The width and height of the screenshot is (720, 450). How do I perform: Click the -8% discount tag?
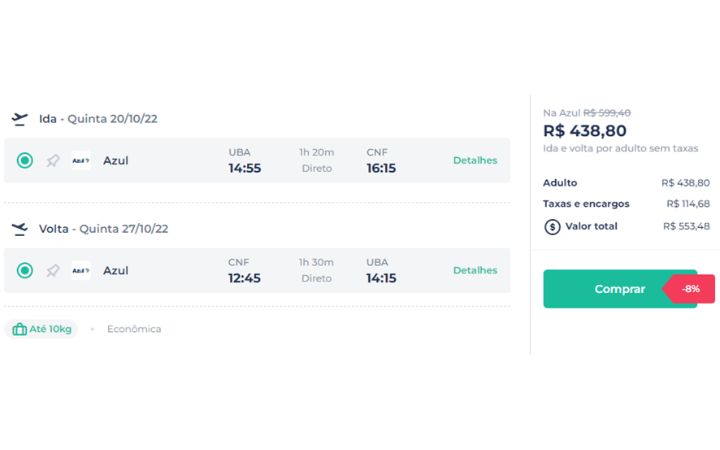click(689, 289)
